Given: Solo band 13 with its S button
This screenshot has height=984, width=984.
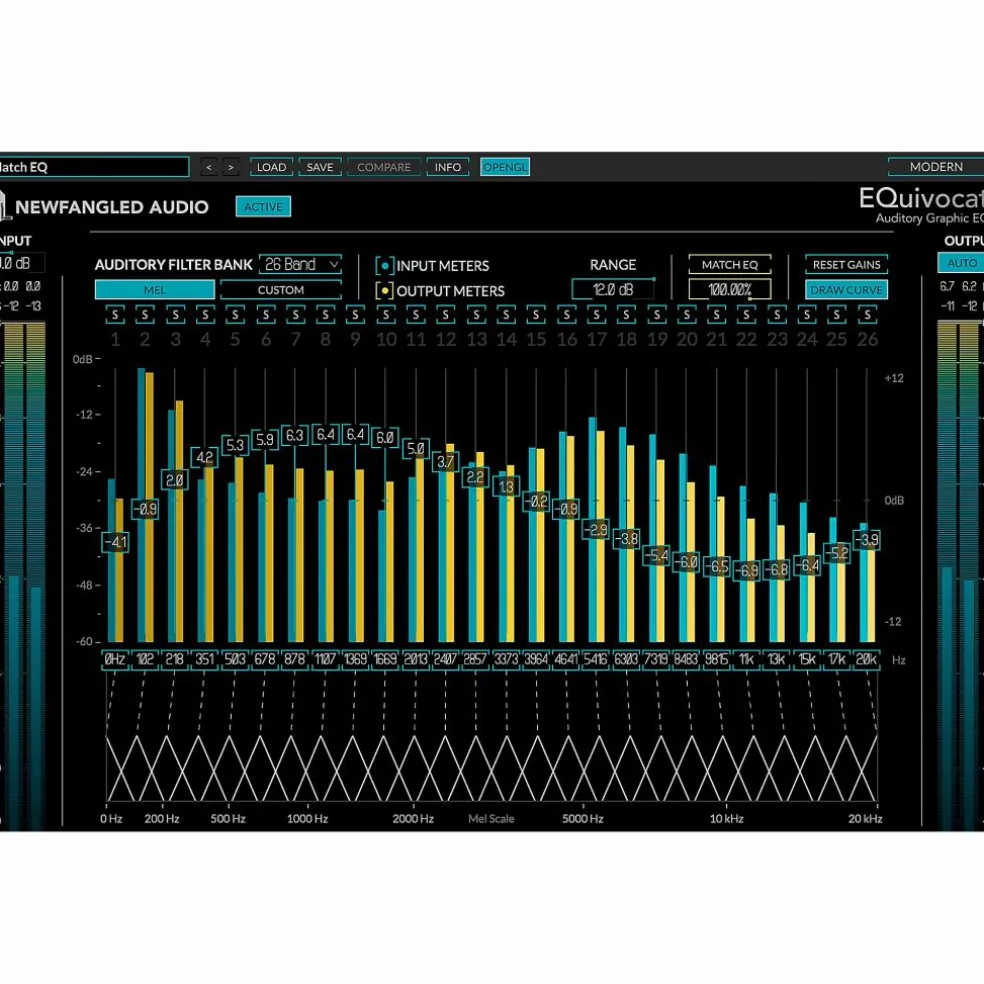Looking at the screenshot, I should (x=476, y=314).
